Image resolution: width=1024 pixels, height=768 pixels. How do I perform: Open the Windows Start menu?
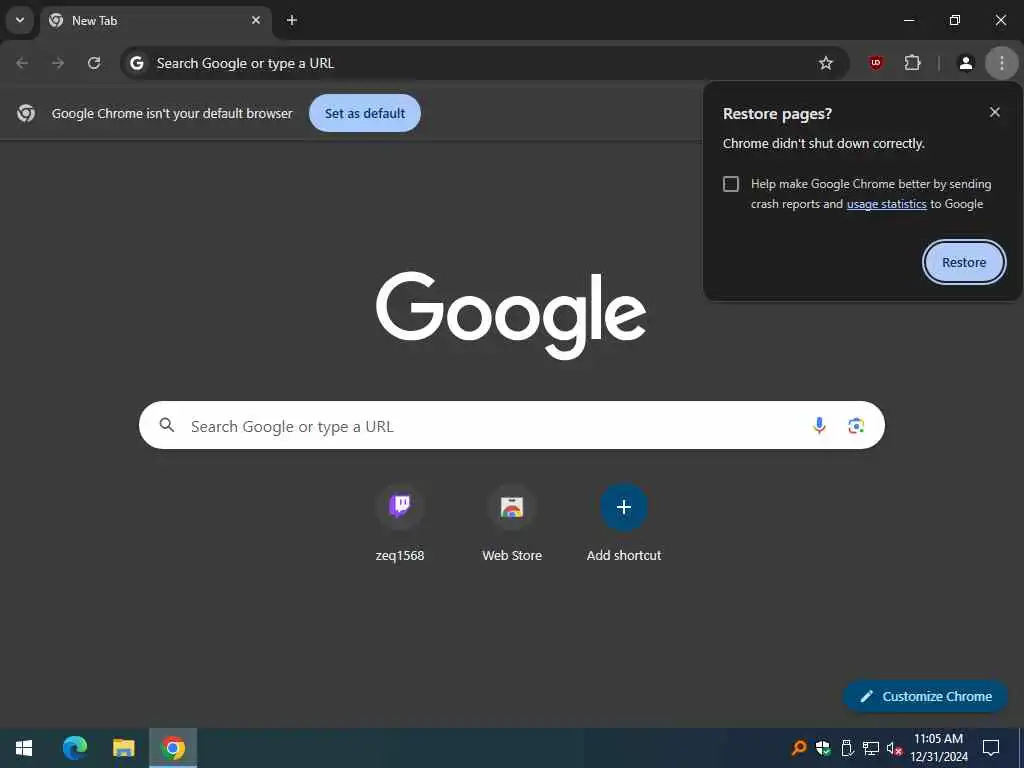(x=24, y=748)
